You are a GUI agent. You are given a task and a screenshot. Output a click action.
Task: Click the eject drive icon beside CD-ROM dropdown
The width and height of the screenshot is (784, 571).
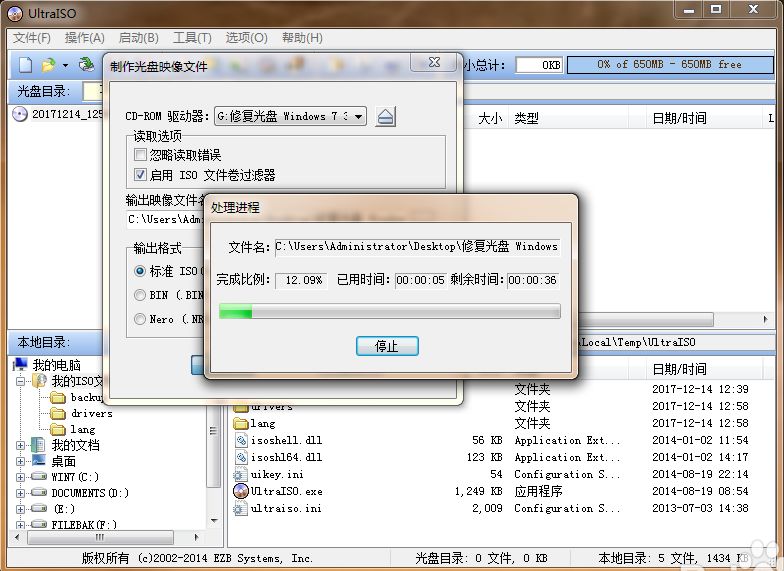tap(386, 117)
